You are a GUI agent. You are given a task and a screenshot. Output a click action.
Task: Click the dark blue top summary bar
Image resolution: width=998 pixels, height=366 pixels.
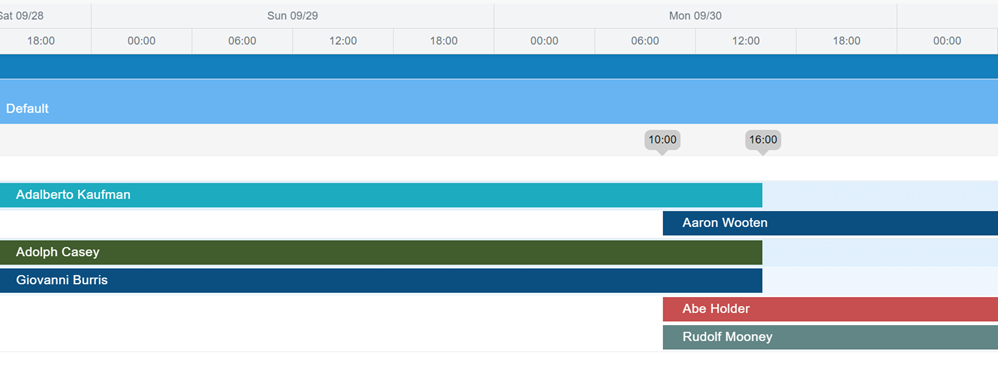[499, 66]
